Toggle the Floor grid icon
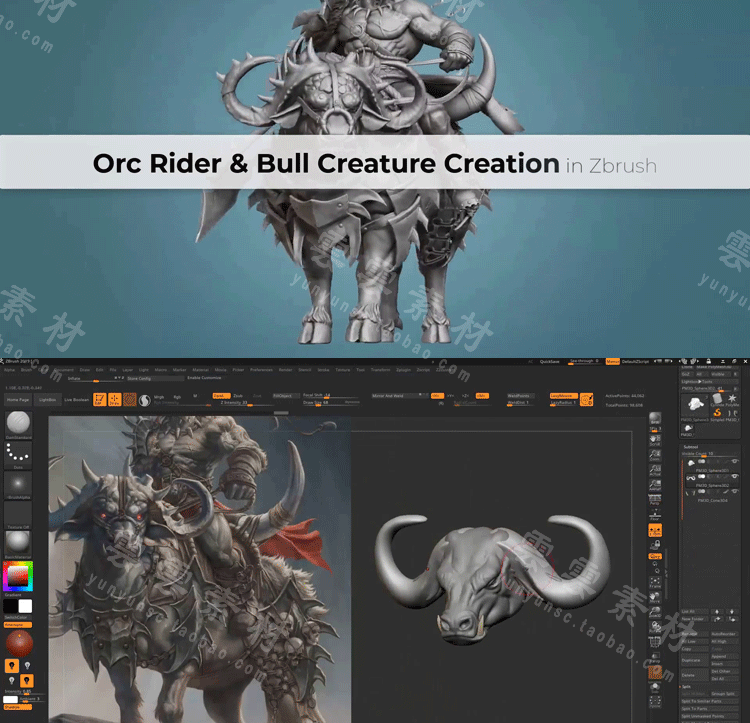 point(655,515)
